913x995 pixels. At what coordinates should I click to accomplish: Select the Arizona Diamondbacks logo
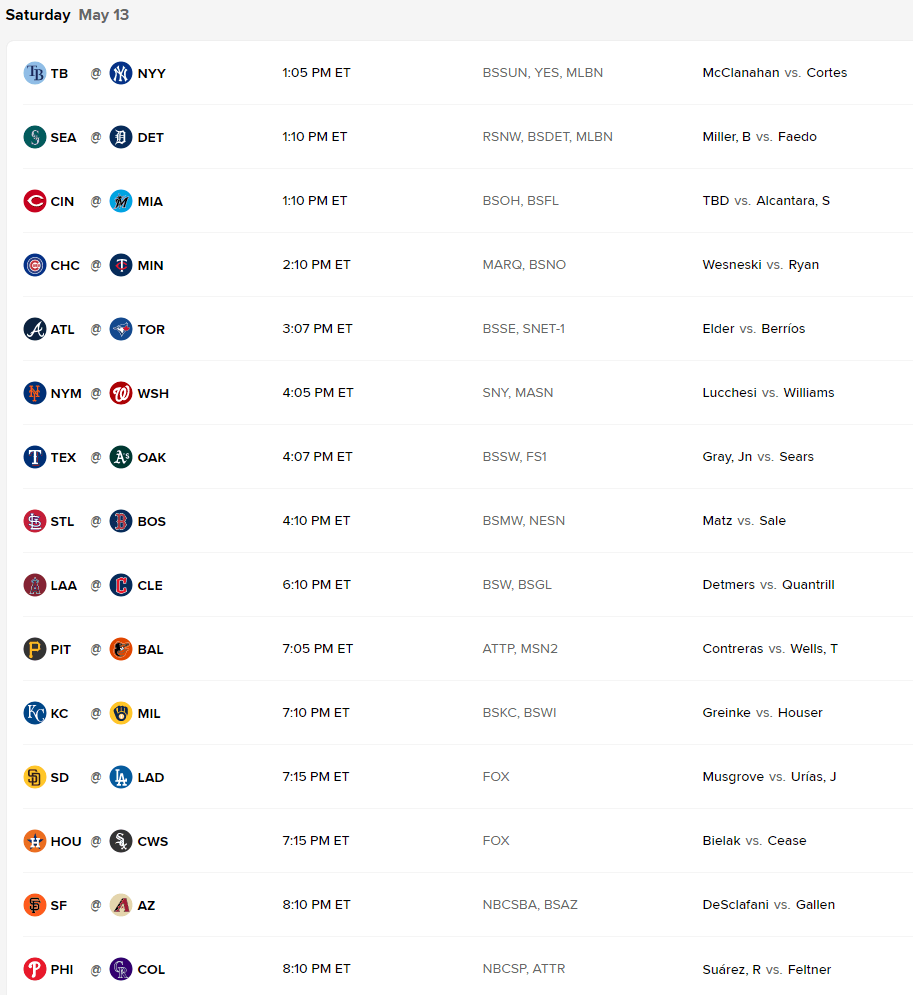tap(121, 905)
